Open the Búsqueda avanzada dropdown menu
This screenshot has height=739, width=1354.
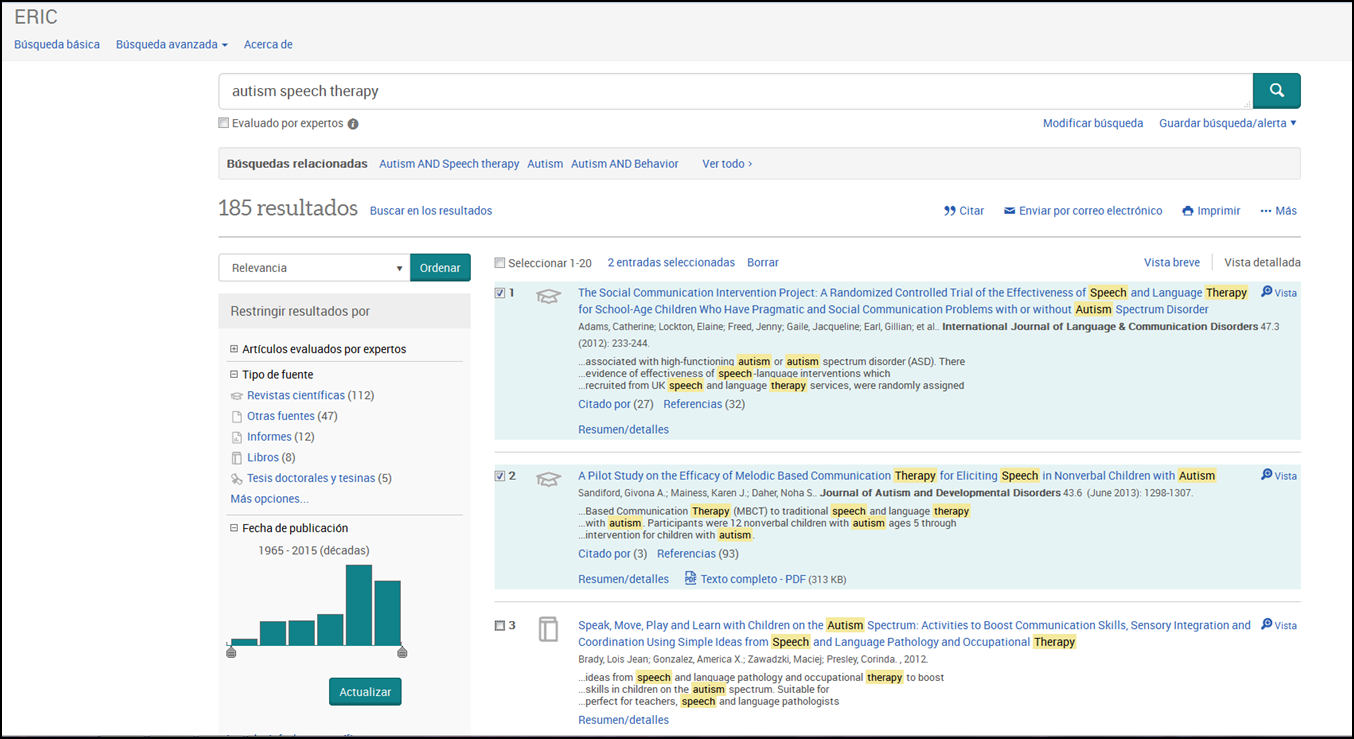[x=172, y=44]
